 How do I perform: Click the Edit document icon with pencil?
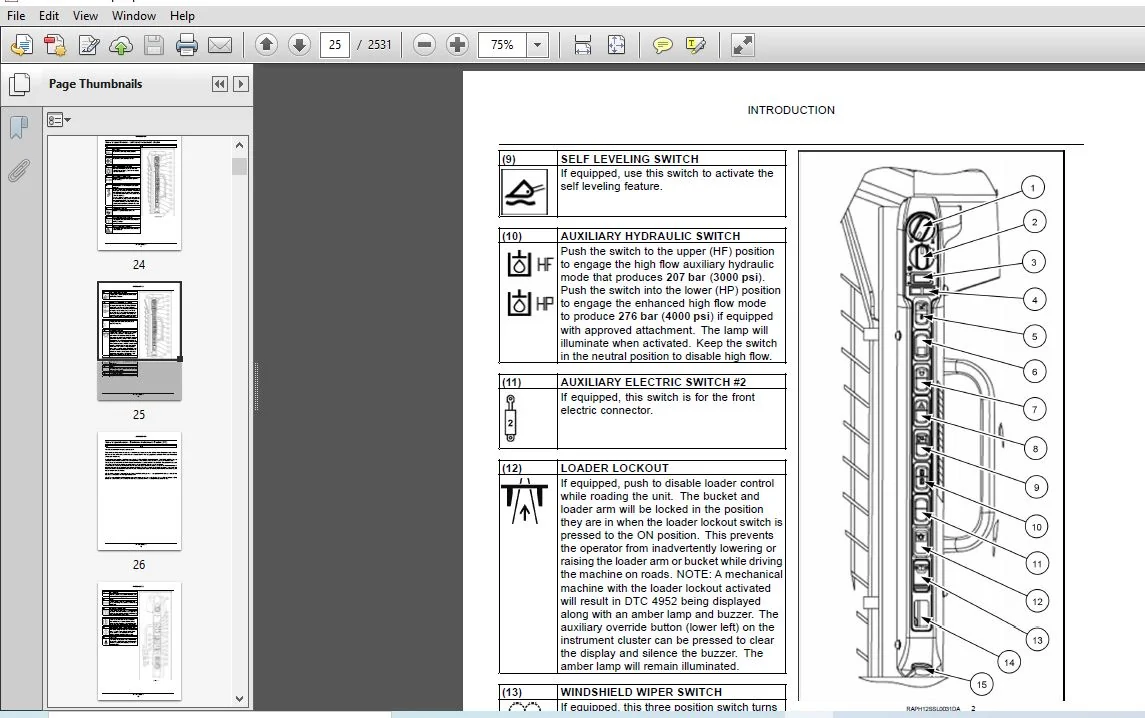(x=88, y=45)
